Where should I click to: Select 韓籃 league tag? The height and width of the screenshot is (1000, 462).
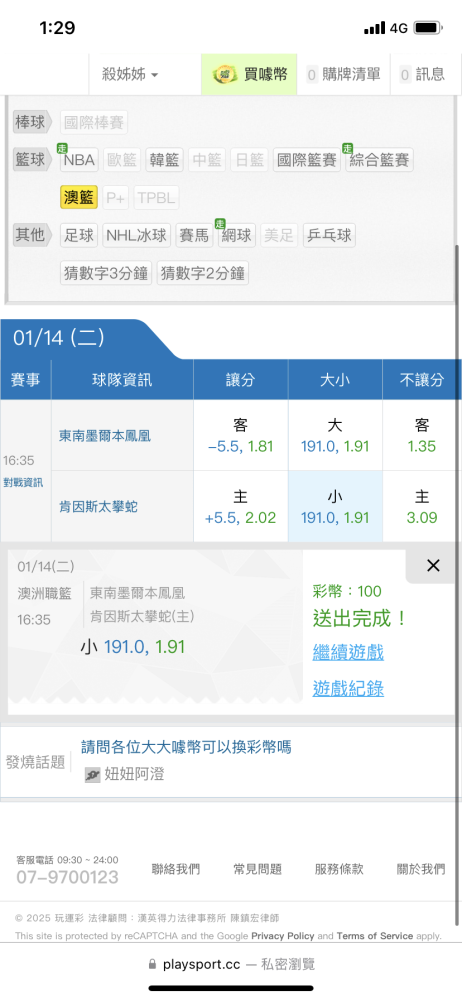coord(164,160)
